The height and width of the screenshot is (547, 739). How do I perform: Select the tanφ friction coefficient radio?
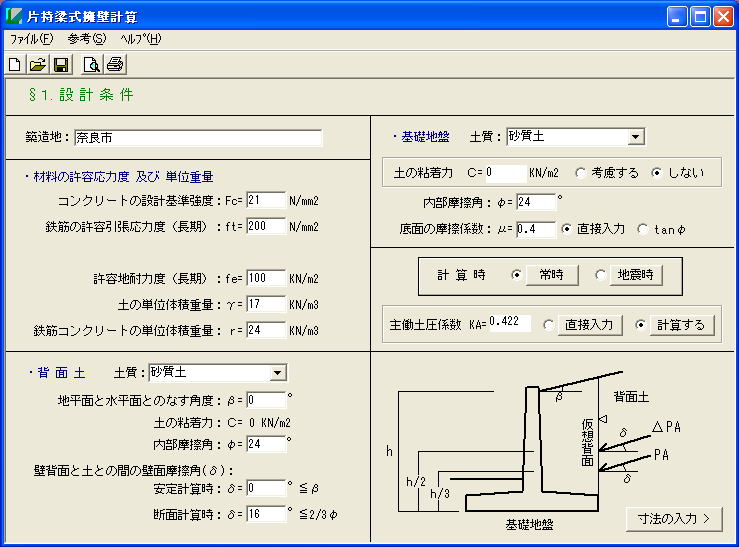point(643,229)
